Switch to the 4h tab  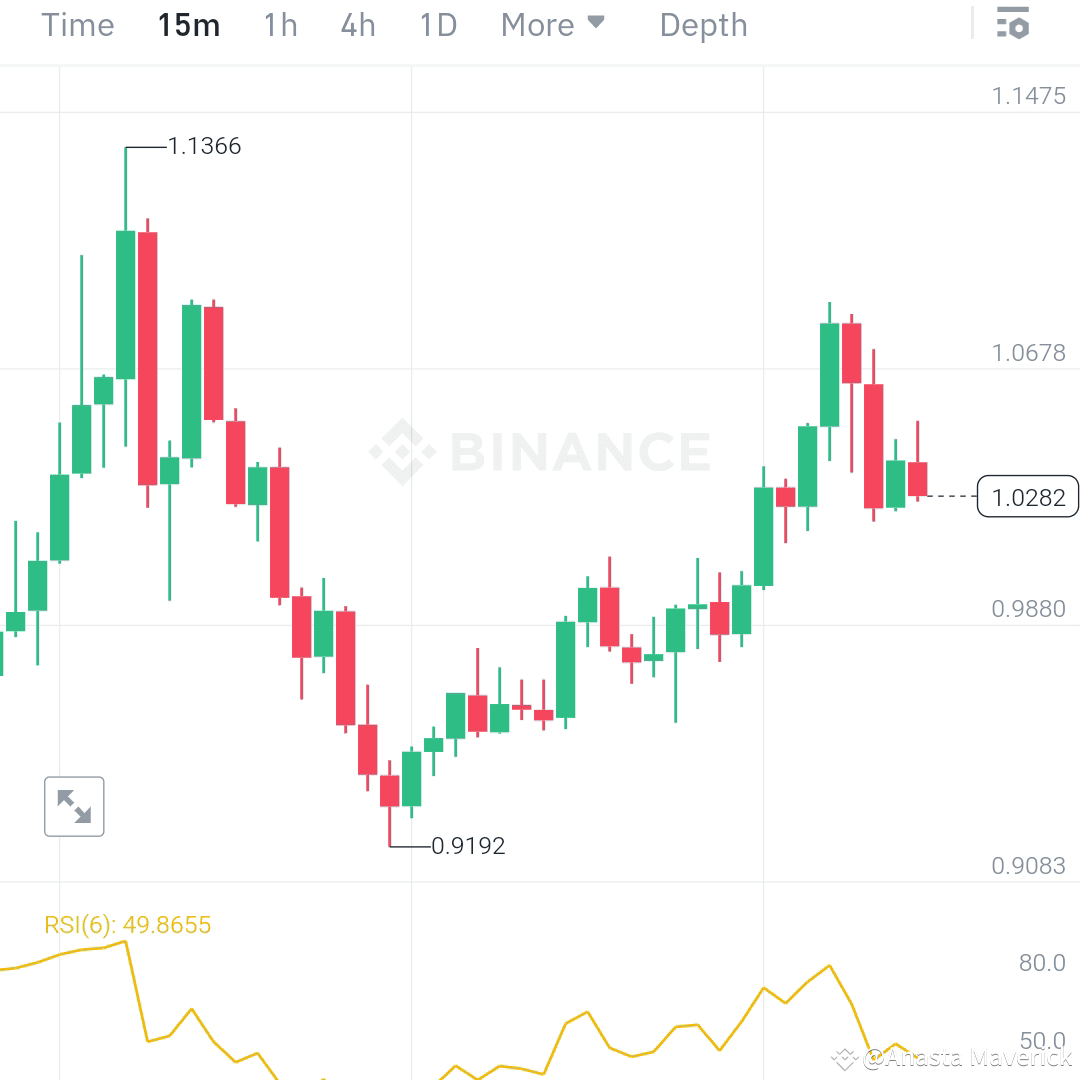click(356, 25)
